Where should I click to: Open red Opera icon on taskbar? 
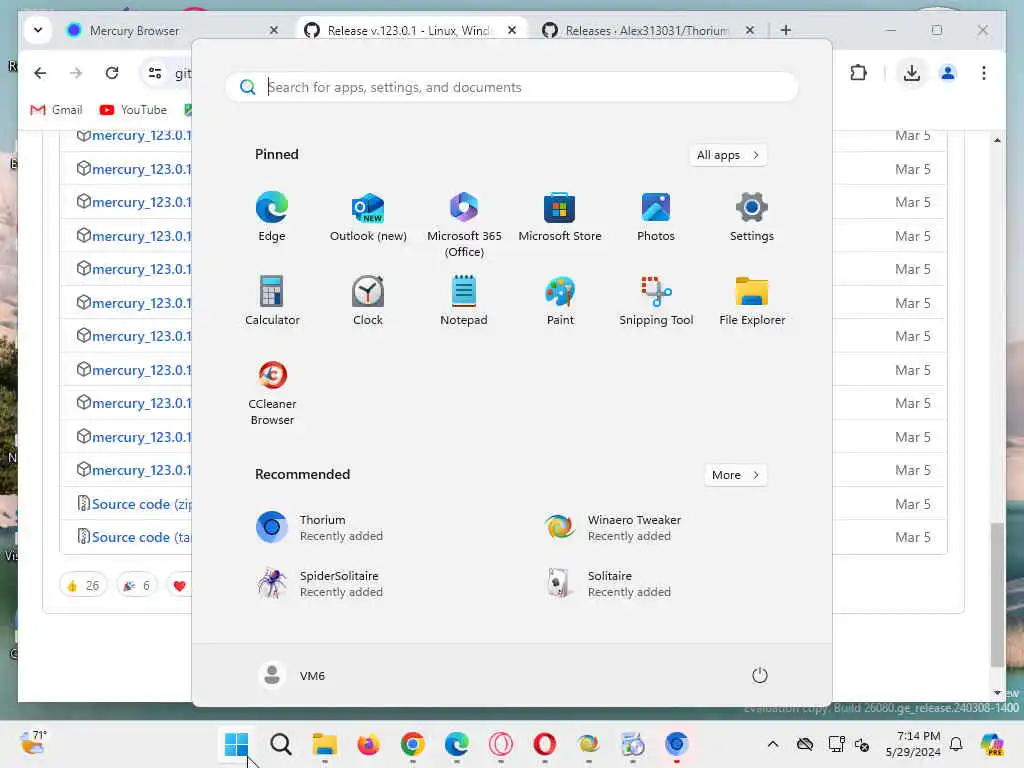point(544,744)
